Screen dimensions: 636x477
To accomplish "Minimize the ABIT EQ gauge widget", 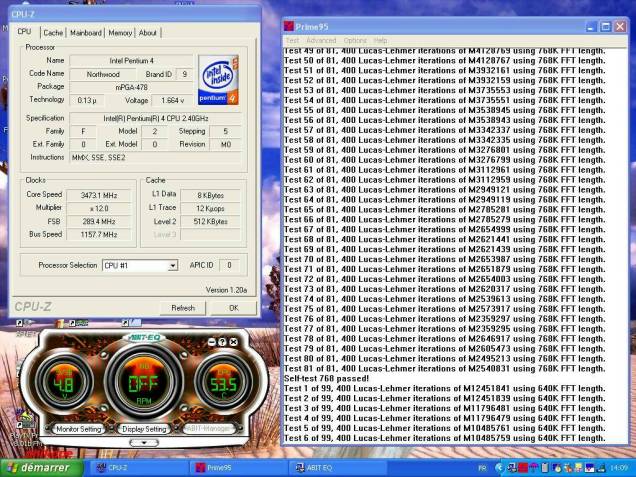I will point(212,342).
